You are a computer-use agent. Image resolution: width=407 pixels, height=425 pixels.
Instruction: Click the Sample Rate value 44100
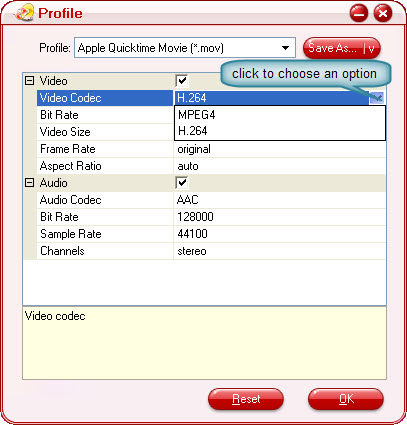[192, 234]
